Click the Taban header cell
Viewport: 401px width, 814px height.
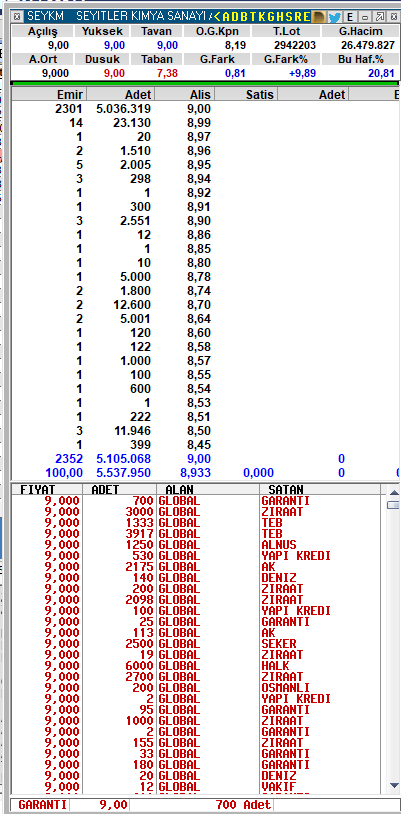pos(155,59)
